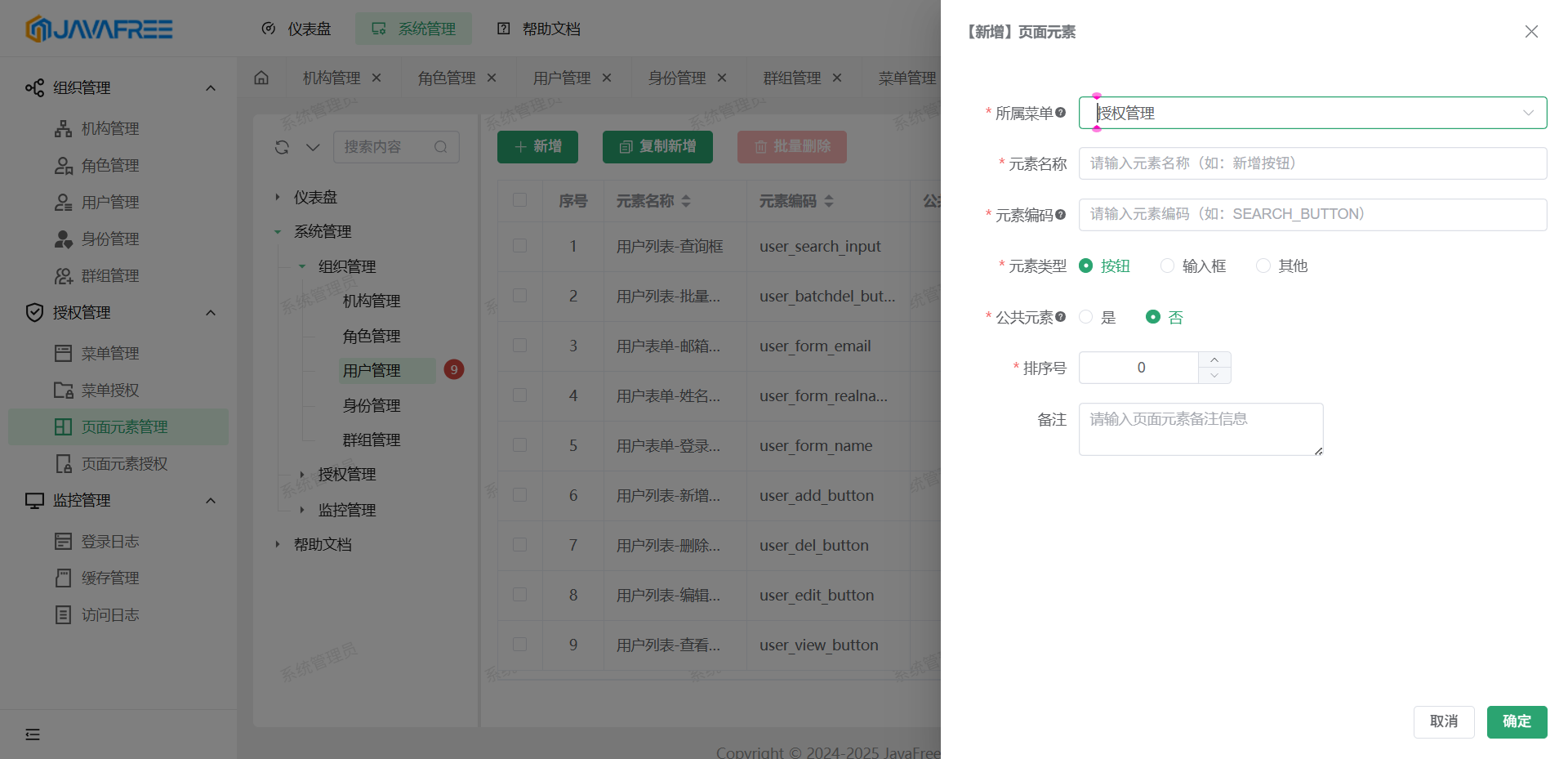Click the search magnifier icon in tree search
The height and width of the screenshot is (759, 1568).
click(x=441, y=147)
